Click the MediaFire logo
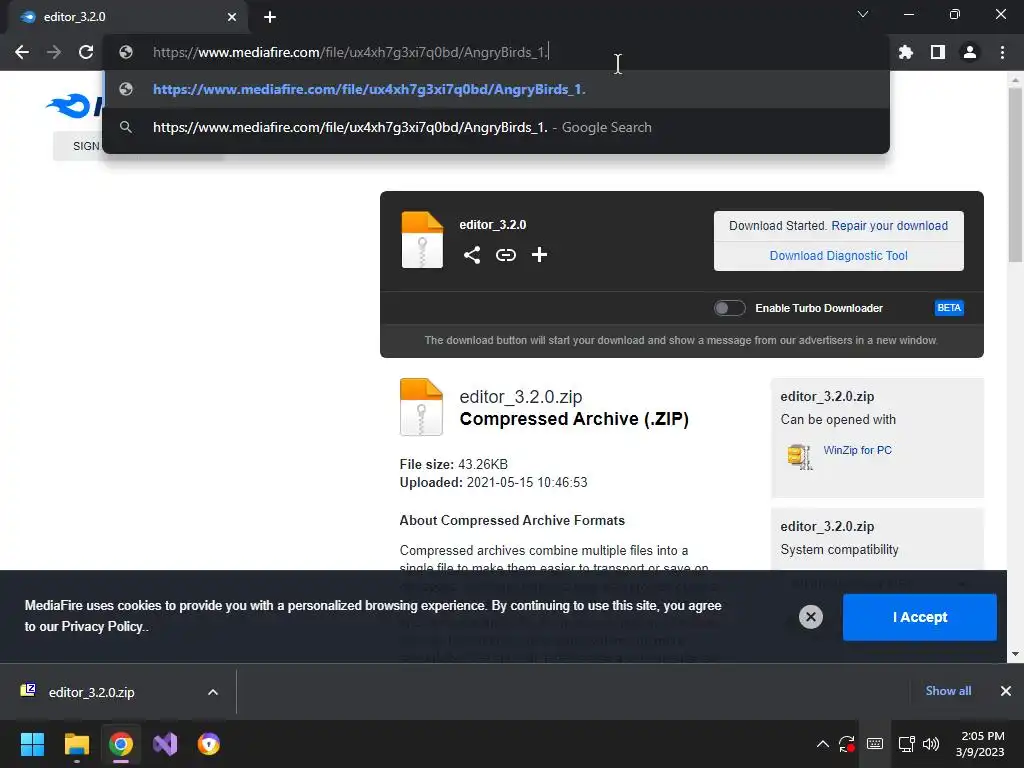 [x=73, y=104]
